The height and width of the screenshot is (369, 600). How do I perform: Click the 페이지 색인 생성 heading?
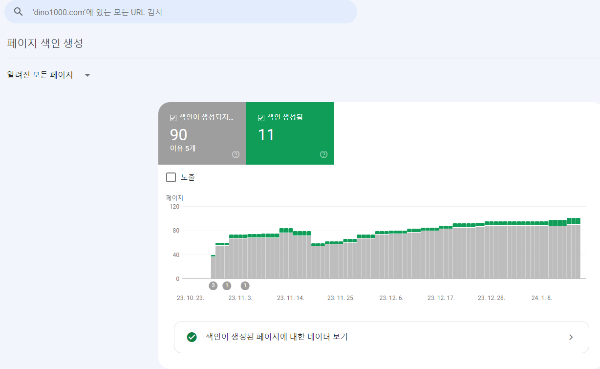click(45, 43)
